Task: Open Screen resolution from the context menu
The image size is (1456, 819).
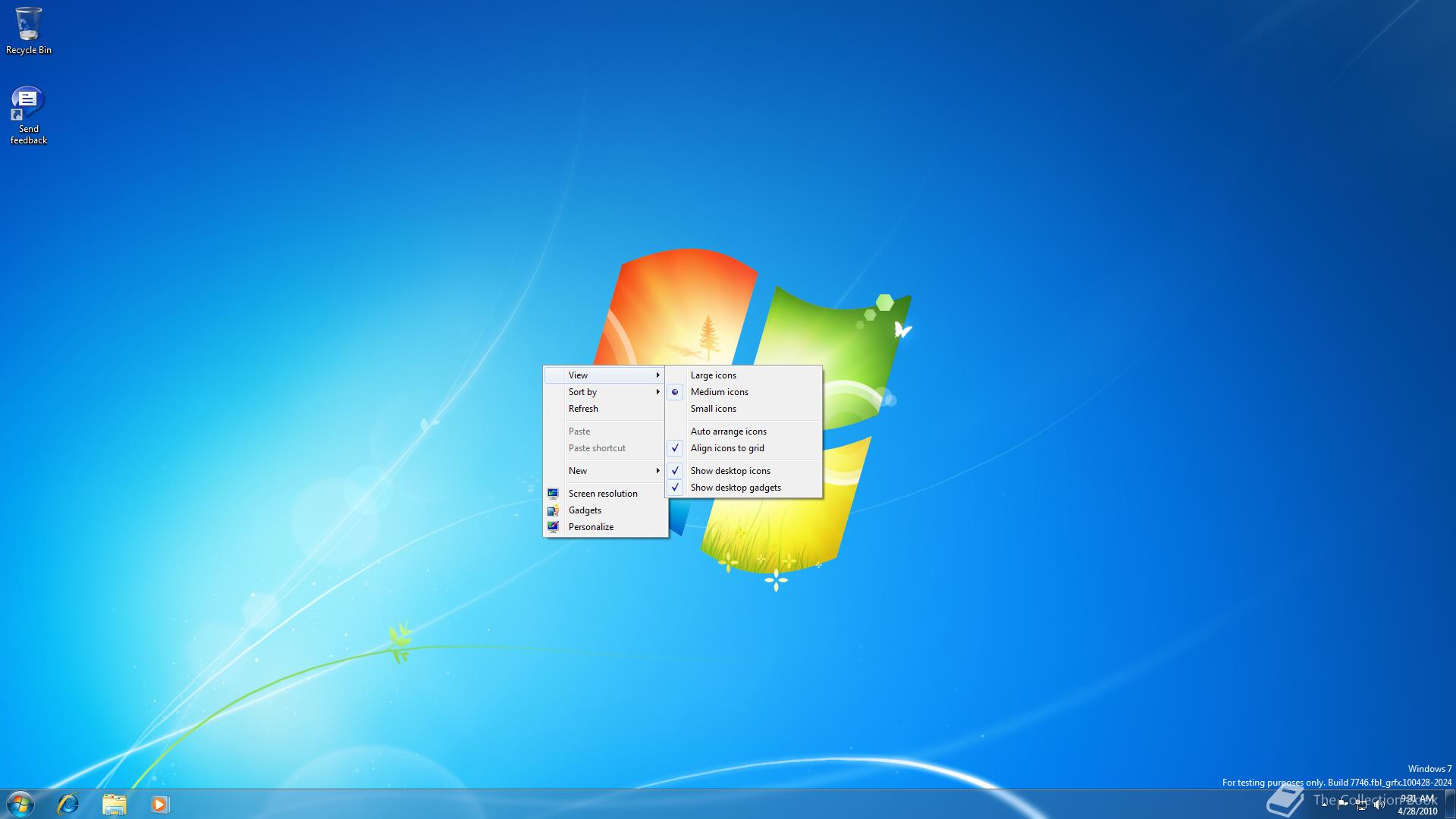Action: click(x=605, y=494)
